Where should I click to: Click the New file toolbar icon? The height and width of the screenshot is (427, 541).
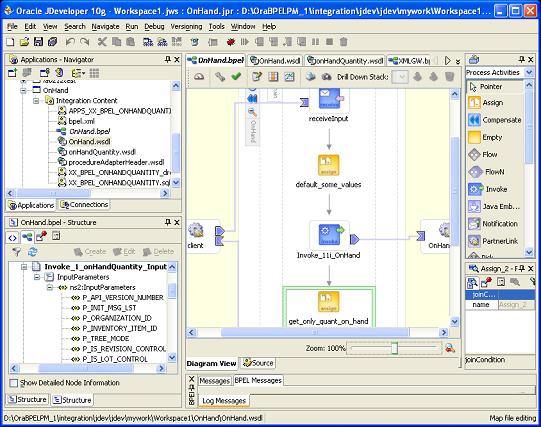click(x=10, y=42)
